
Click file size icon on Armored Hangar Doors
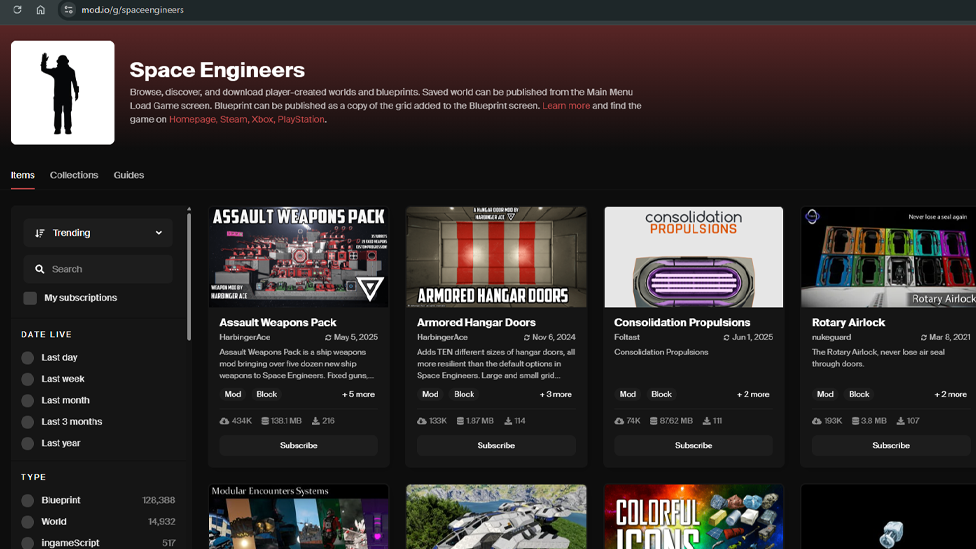pyautogui.click(x=461, y=421)
